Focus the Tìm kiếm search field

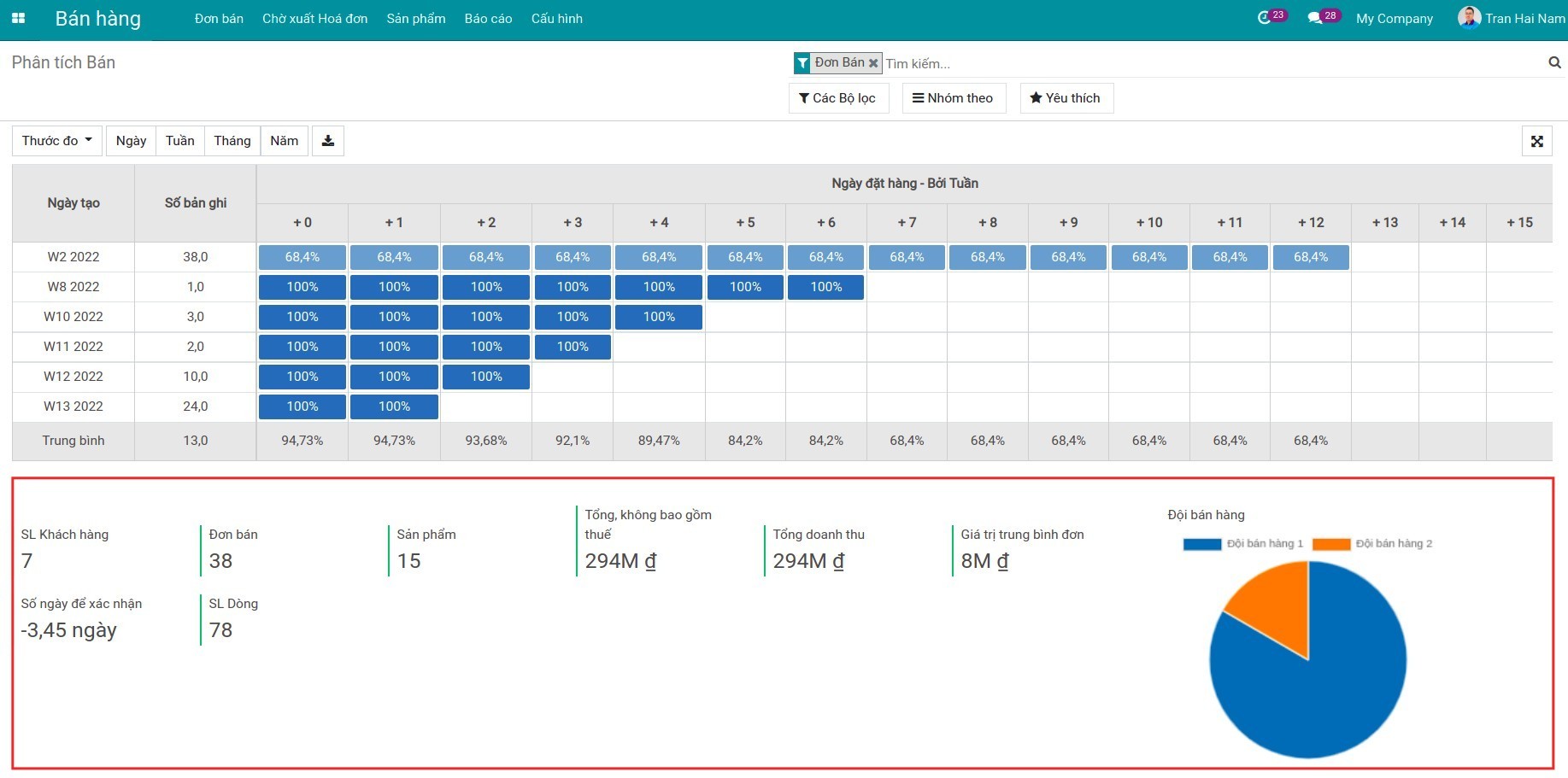(x=1212, y=63)
